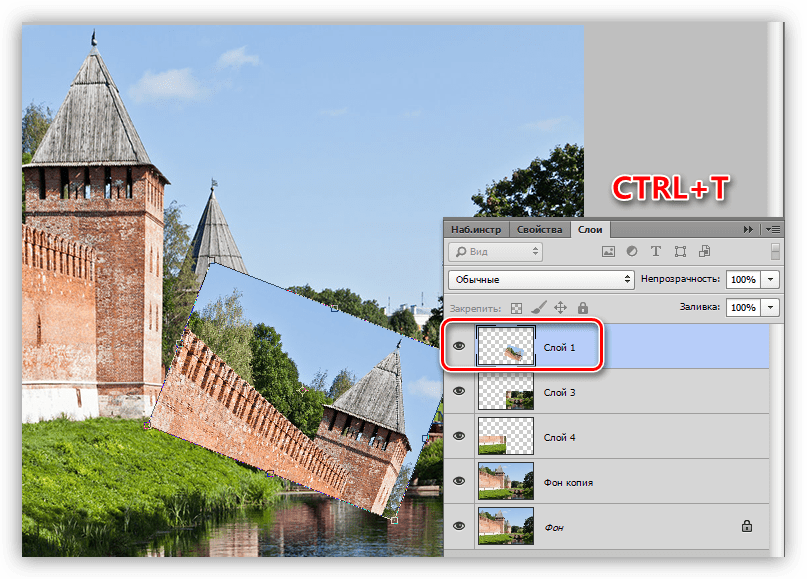
Task: Filter layers by adjustment layer icon
Action: (x=632, y=252)
